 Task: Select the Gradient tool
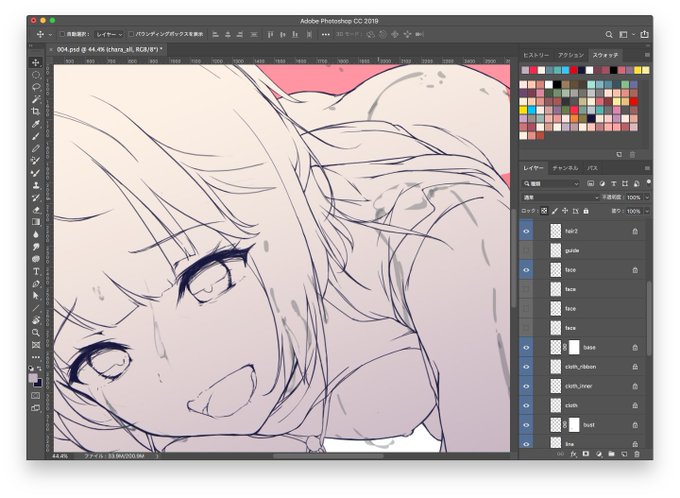coord(36,222)
